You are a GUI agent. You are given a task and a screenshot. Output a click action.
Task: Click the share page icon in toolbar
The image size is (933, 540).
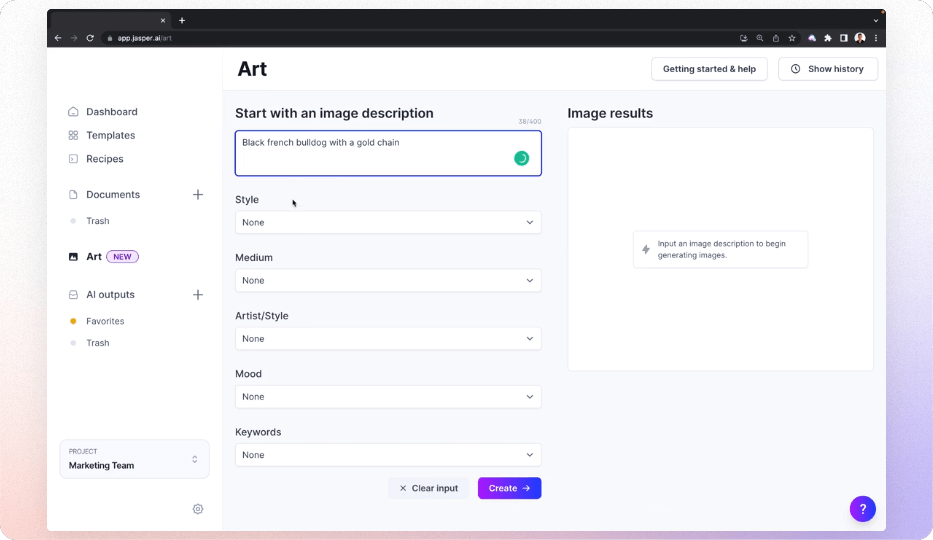point(776,38)
